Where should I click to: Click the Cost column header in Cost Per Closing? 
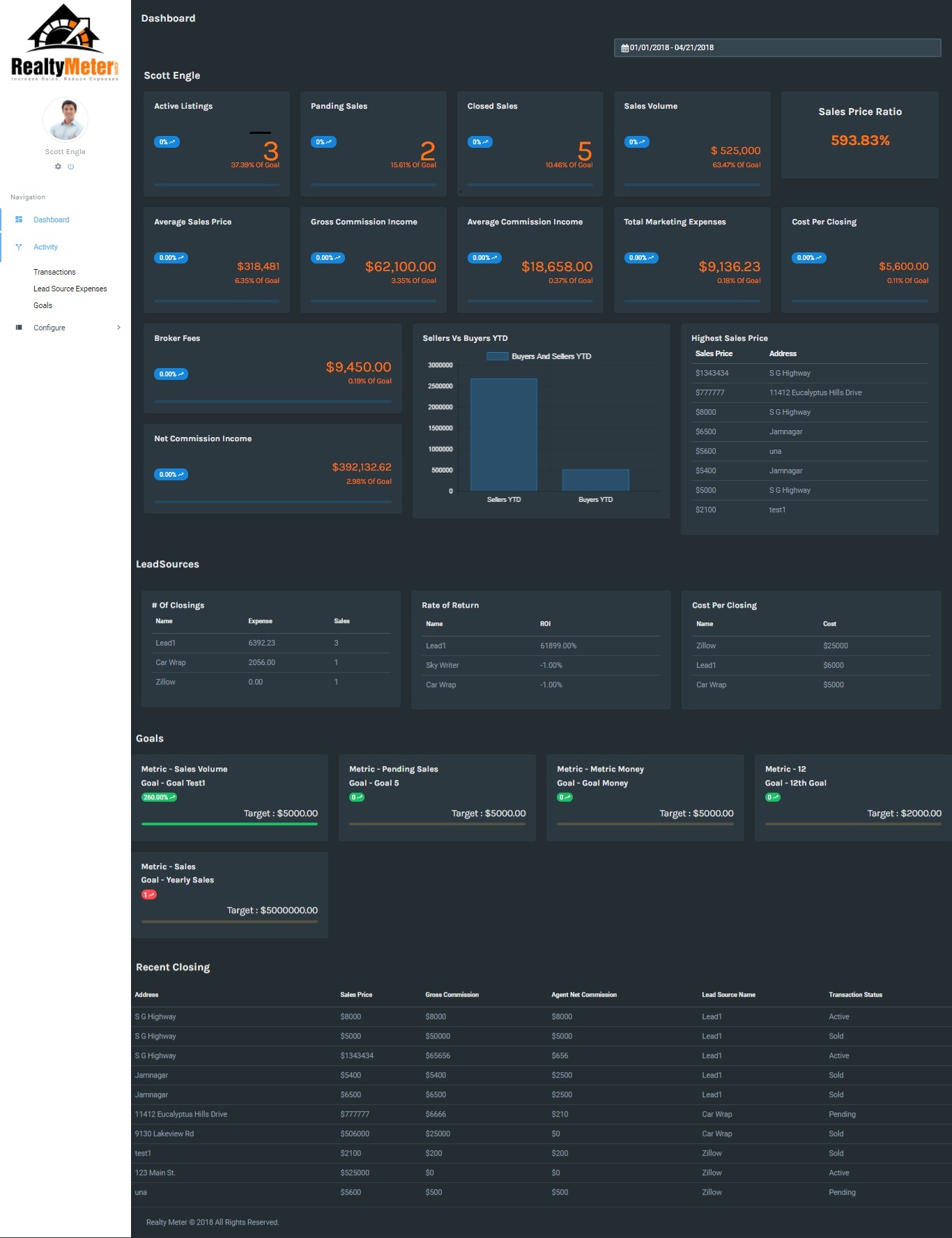click(829, 624)
